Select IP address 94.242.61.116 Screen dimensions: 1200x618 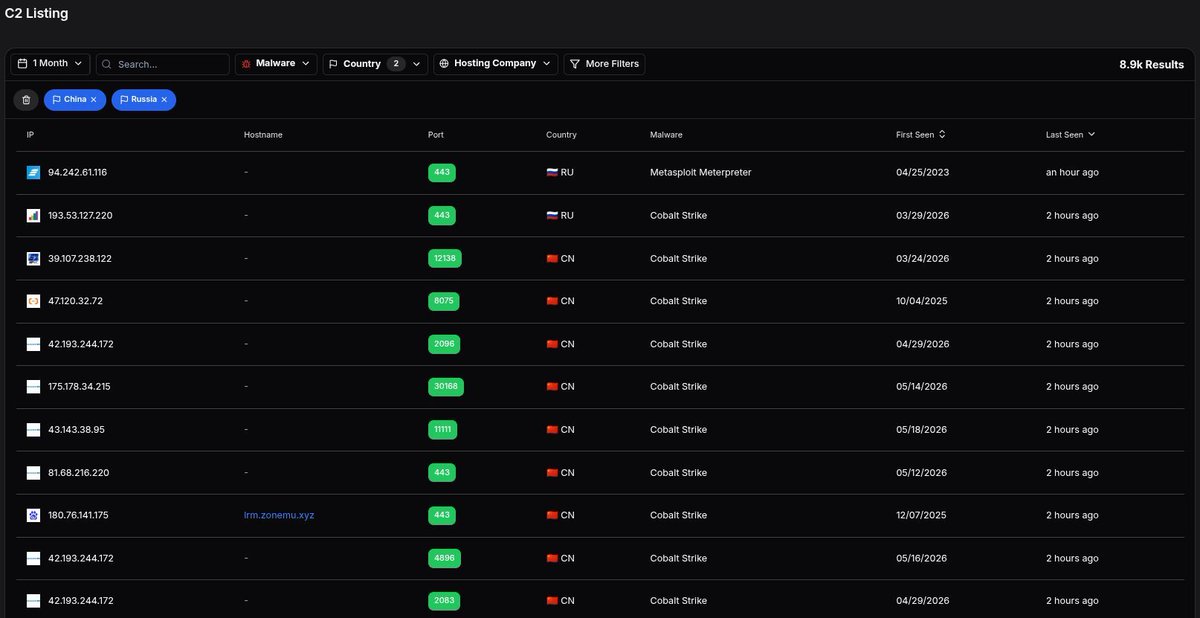pyautogui.click(x=77, y=172)
